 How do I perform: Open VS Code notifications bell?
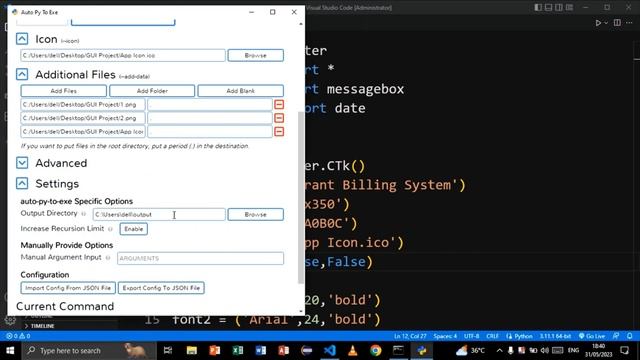click(629, 336)
